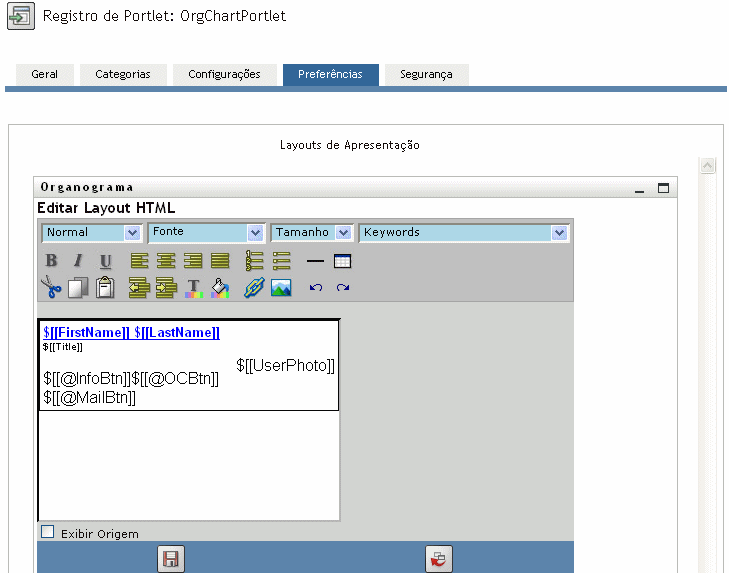Minimize the Organograma panel
The height and width of the screenshot is (573, 729).
[x=640, y=189]
